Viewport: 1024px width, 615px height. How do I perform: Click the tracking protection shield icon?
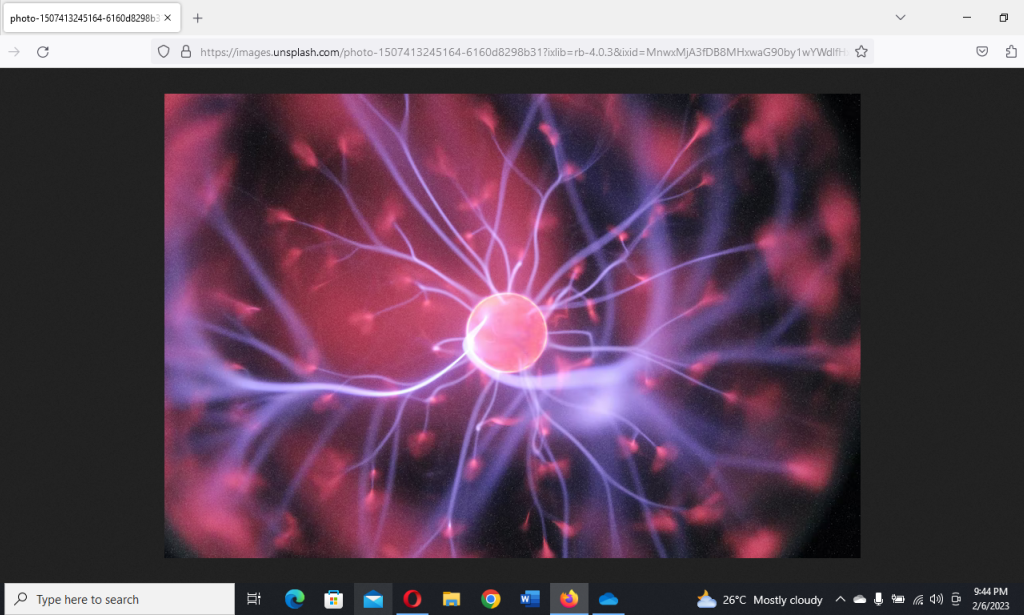pyautogui.click(x=163, y=51)
